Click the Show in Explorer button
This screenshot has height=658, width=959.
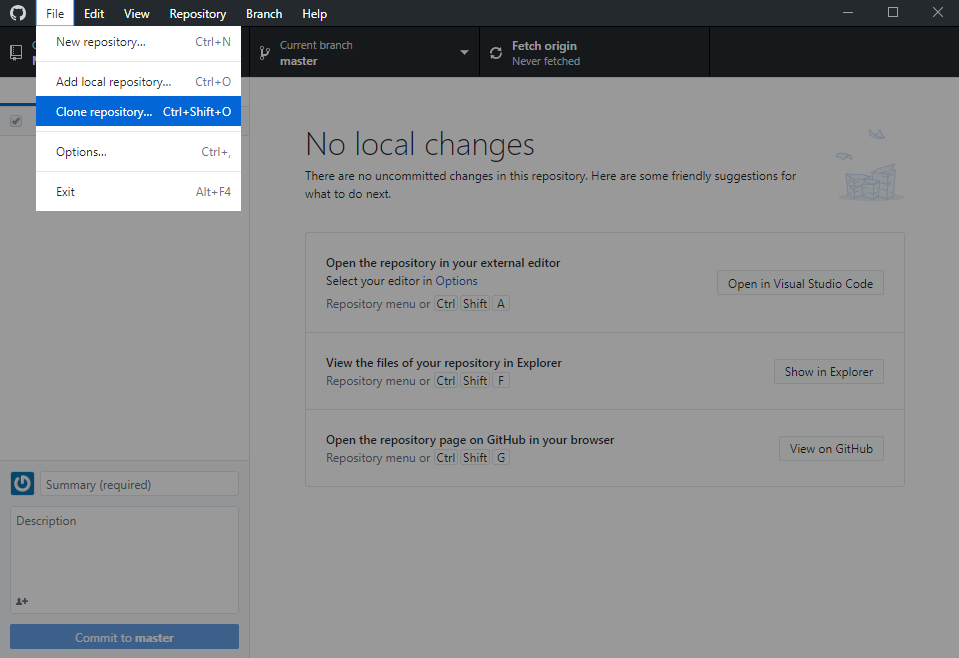[829, 372]
